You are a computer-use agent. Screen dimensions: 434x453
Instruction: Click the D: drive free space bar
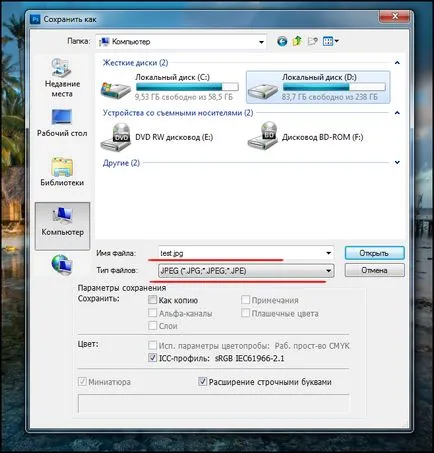[x=334, y=87]
